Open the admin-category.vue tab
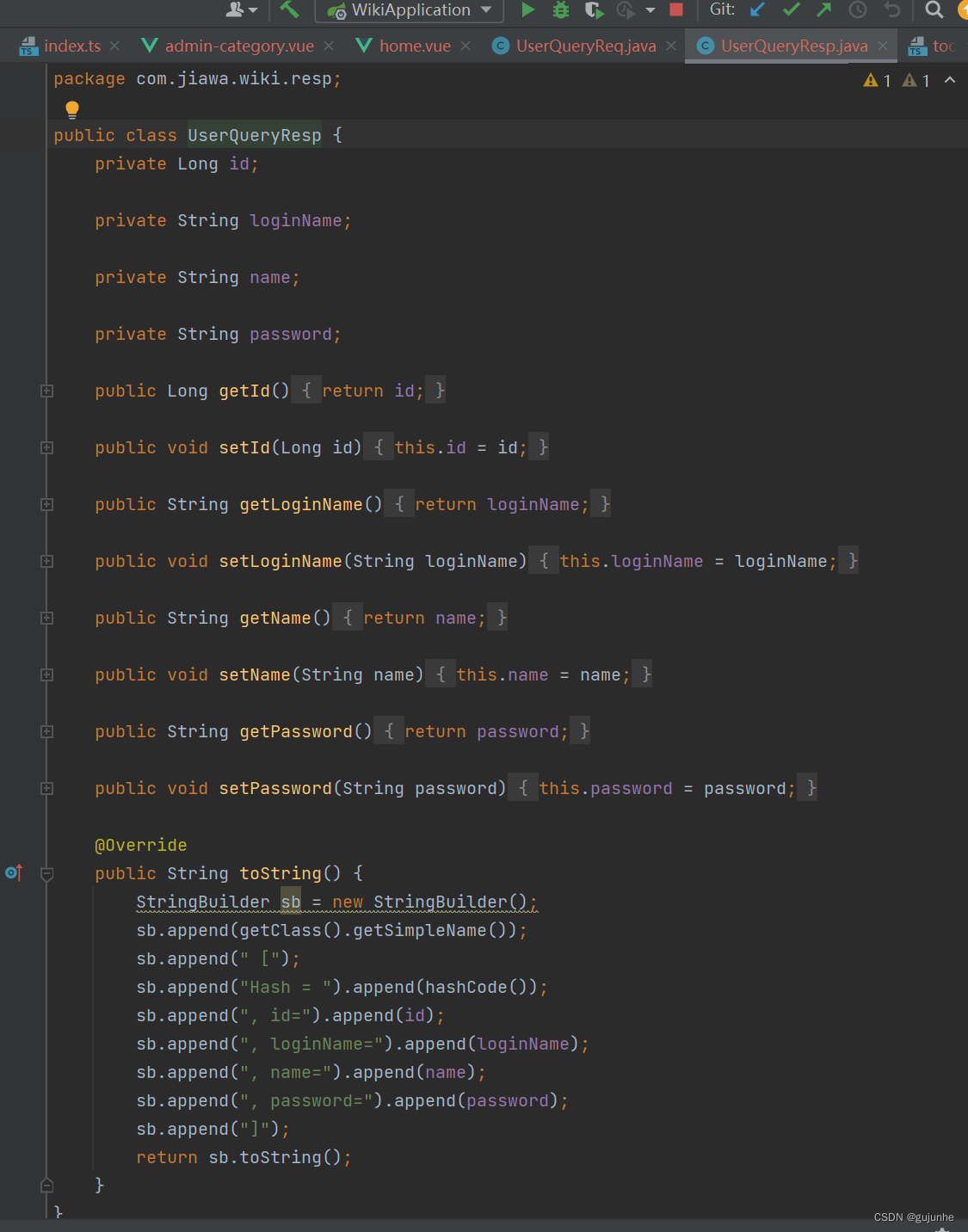The height and width of the screenshot is (1232, 968). coord(239,46)
